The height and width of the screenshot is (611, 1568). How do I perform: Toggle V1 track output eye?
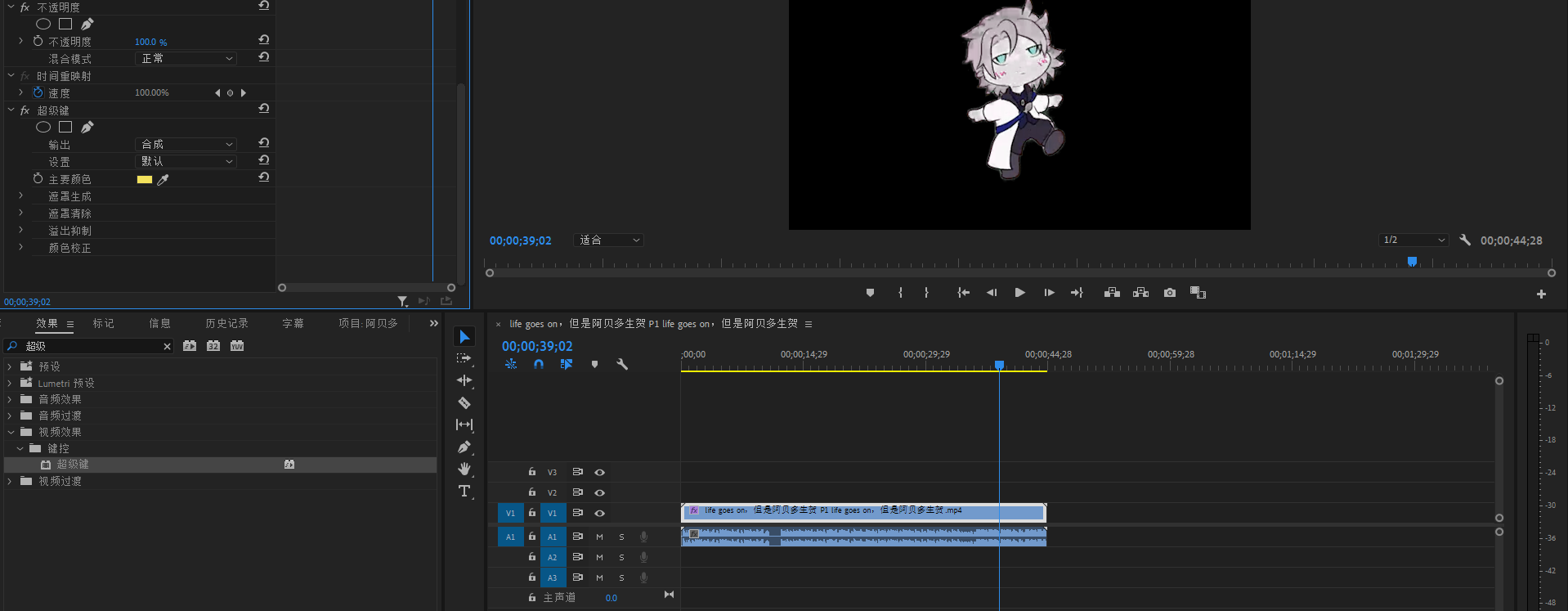(x=599, y=513)
